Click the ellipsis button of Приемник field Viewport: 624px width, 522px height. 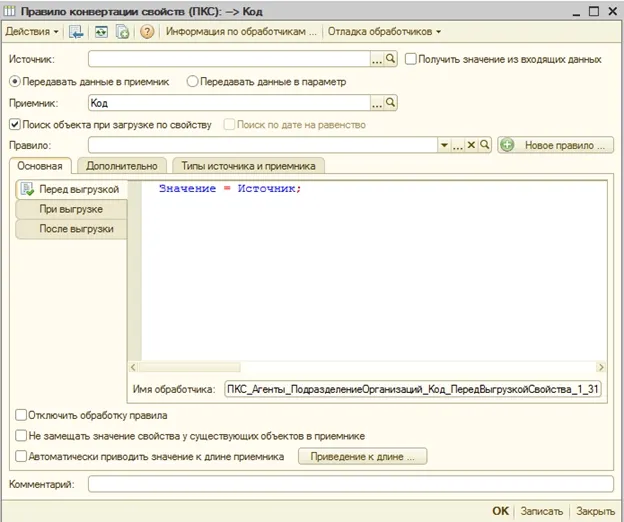376,103
